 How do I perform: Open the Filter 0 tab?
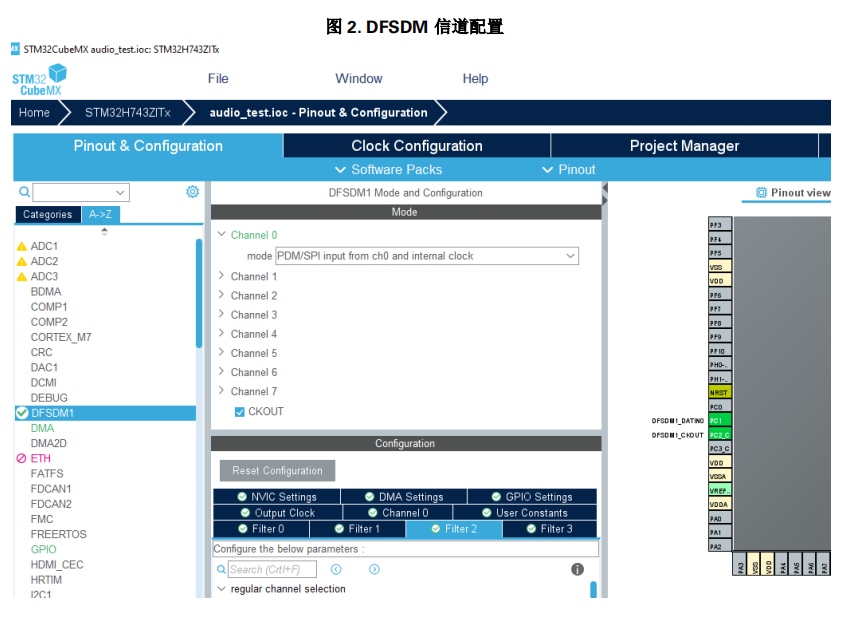261,529
